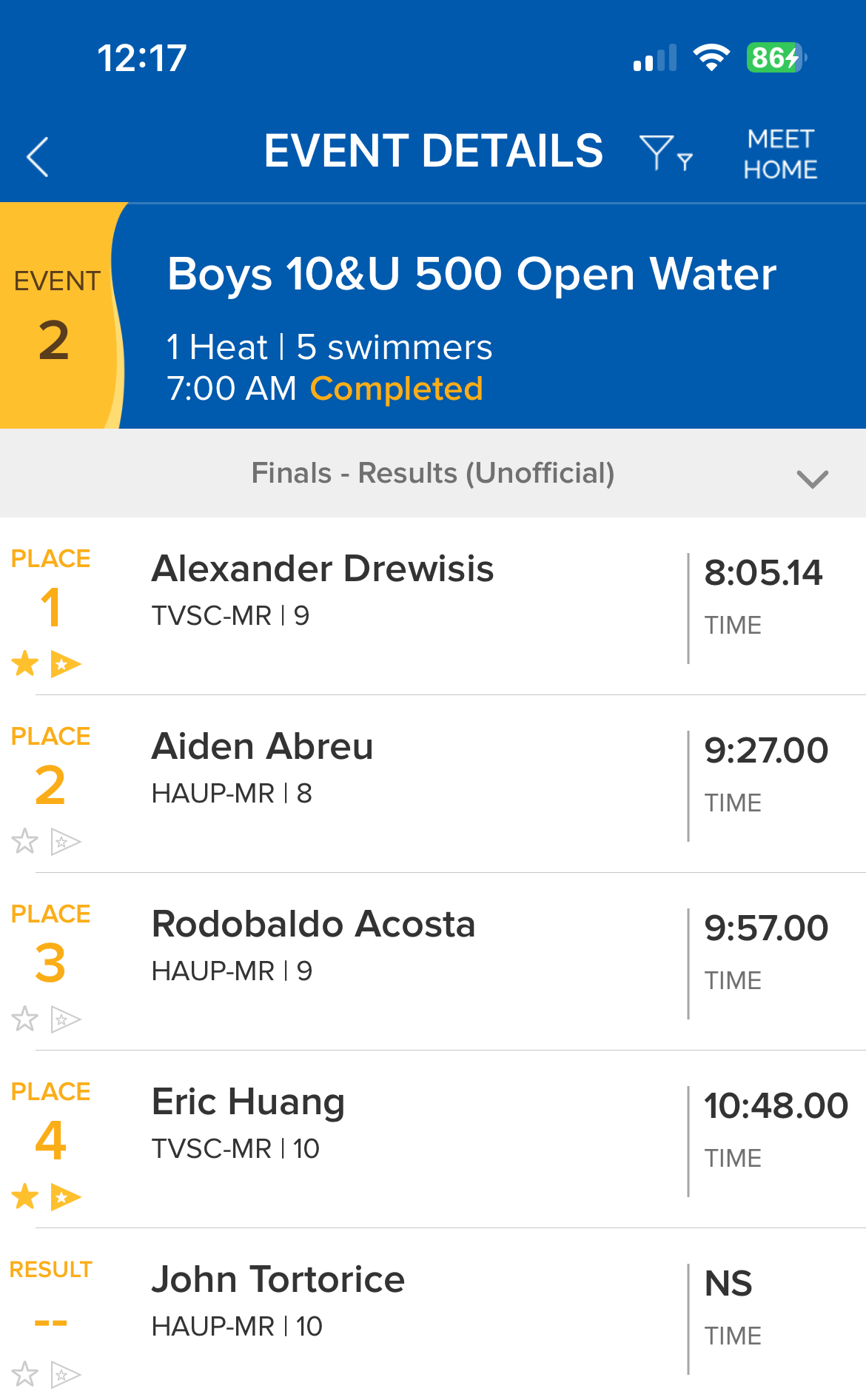Viewport: 866px width, 1400px height.
Task: Tap the battery indicator in status bar
Action: [x=774, y=58]
